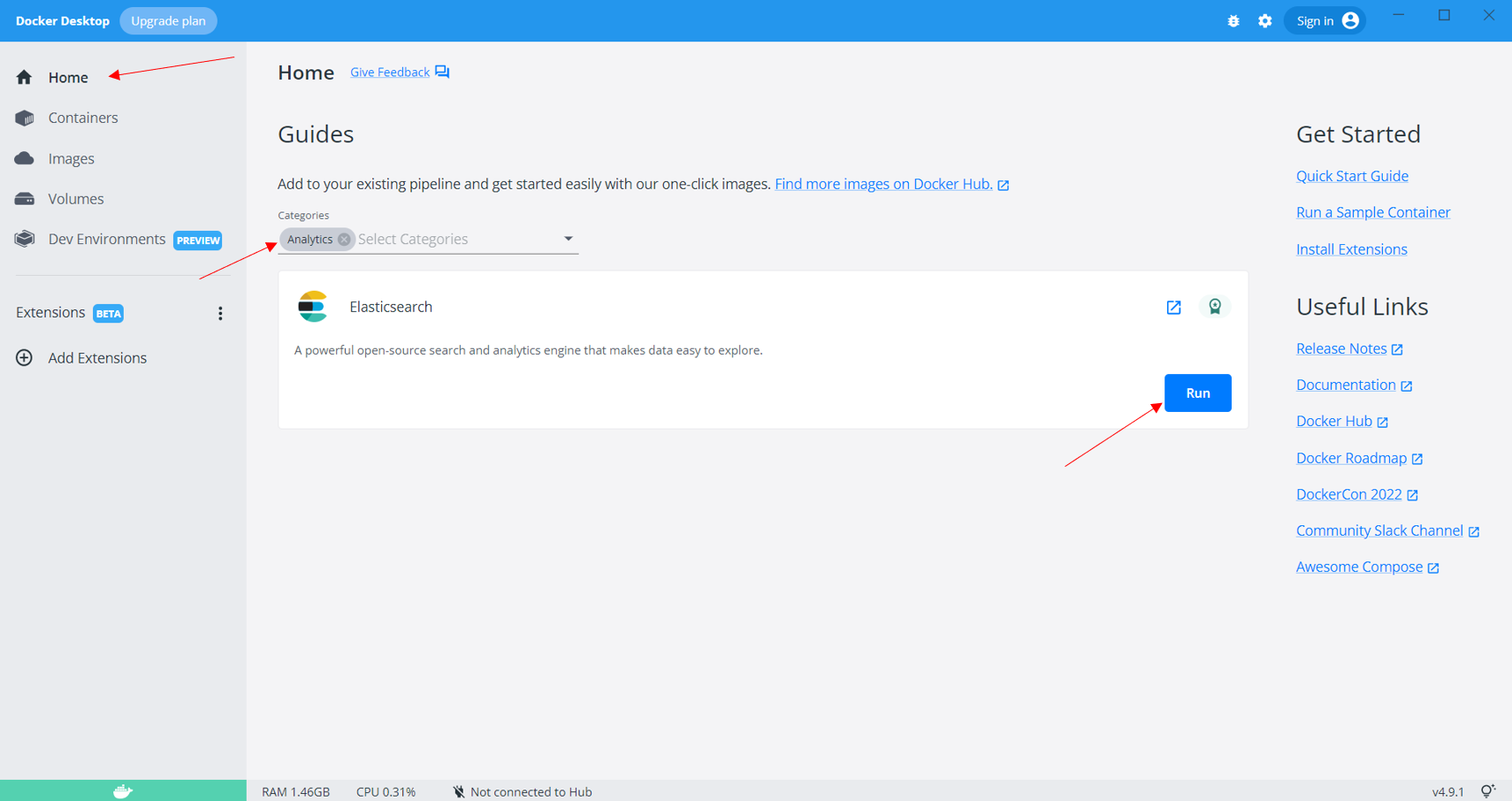The image size is (1512, 801).
Task: Open the Community Slack Channel link
Action: [1379, 530]
